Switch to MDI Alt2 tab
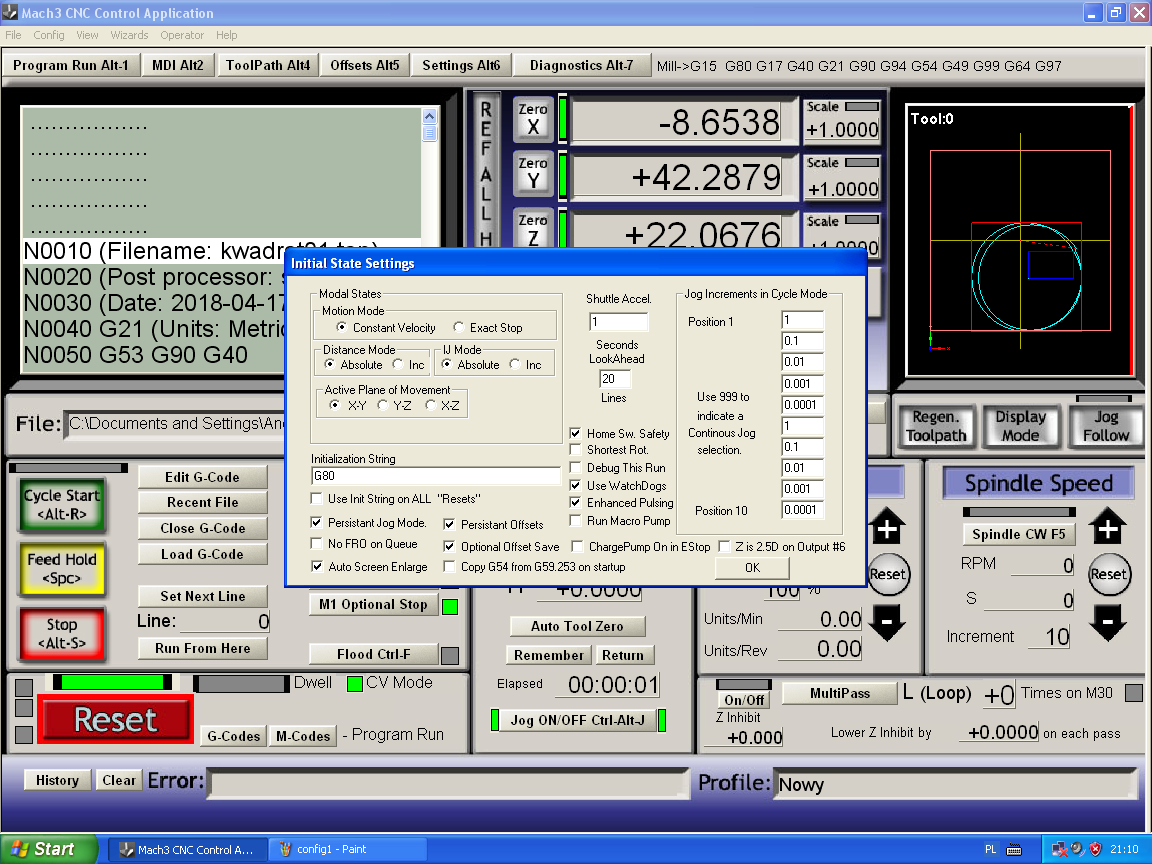 pyautogui.click(x=178, y=65)
